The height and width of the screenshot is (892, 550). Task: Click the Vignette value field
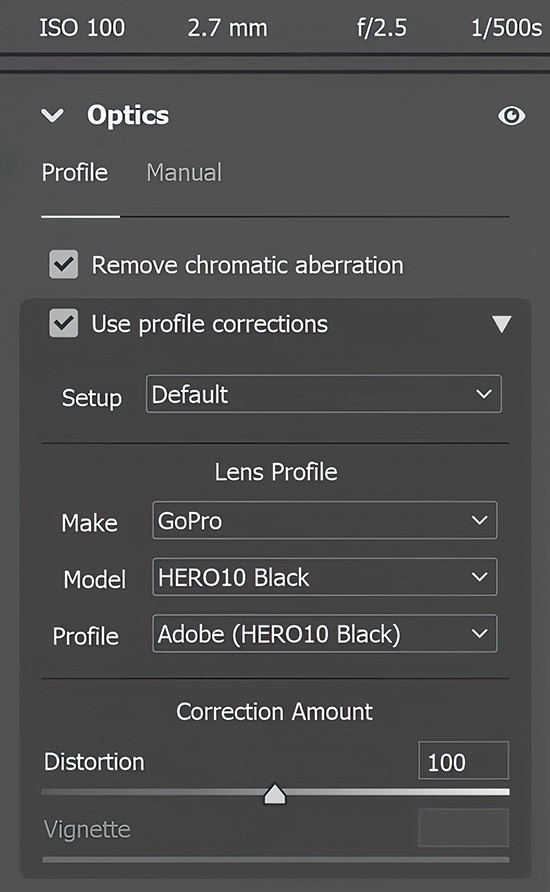(x=464, y=828)
